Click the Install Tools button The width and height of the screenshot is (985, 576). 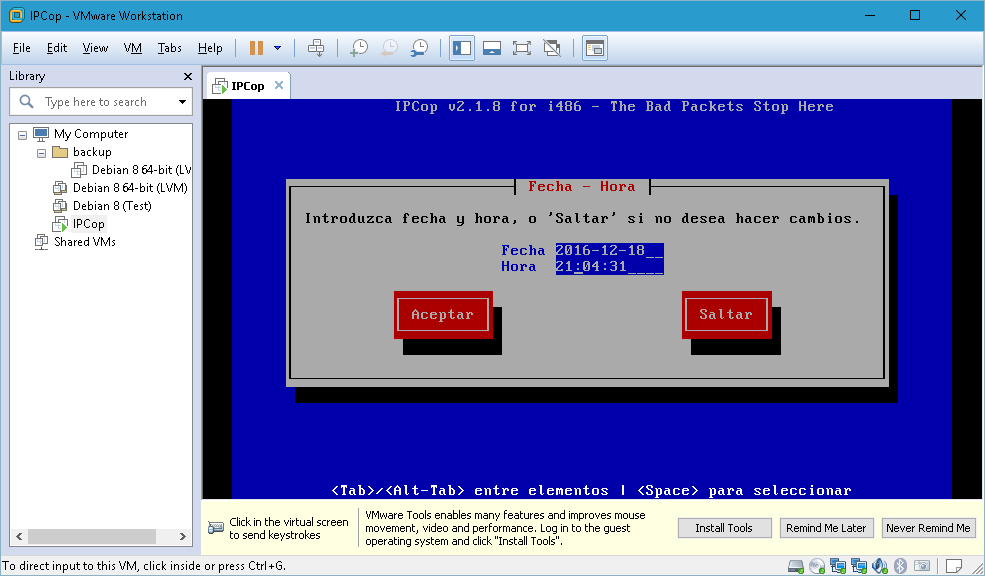[724, 527]
